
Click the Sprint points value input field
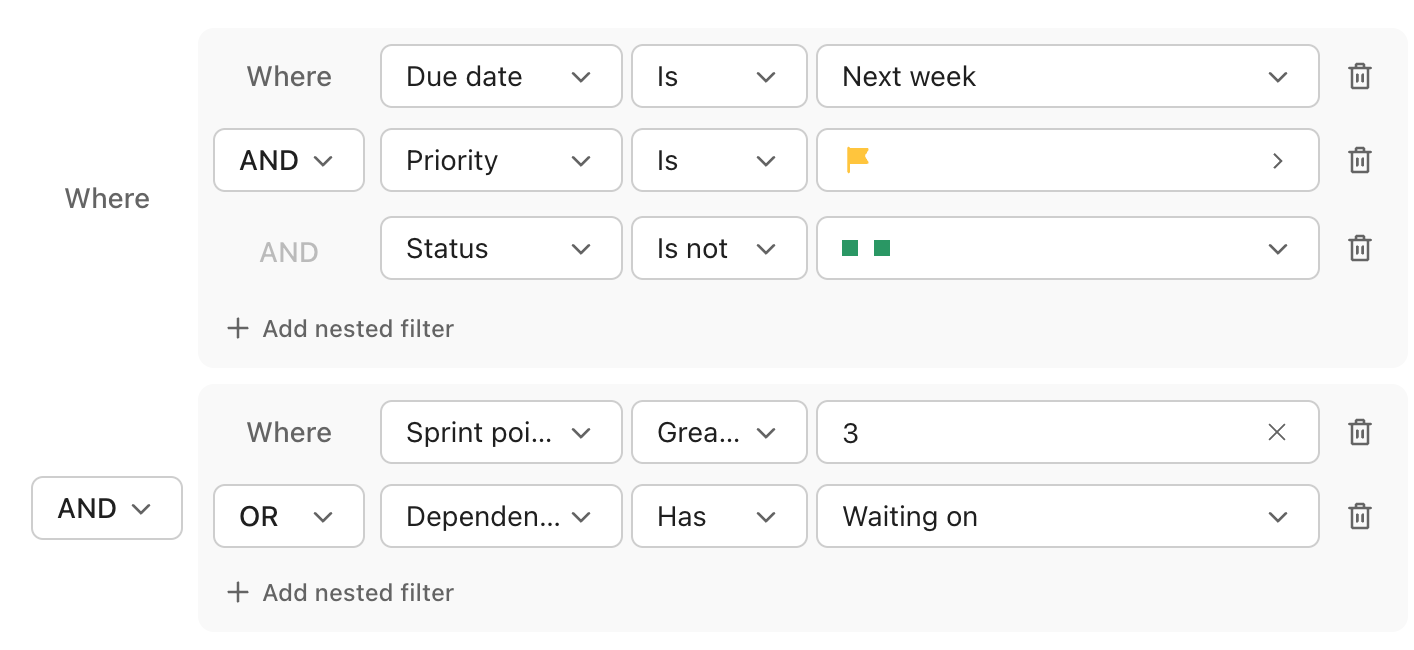click(1040, 433)
